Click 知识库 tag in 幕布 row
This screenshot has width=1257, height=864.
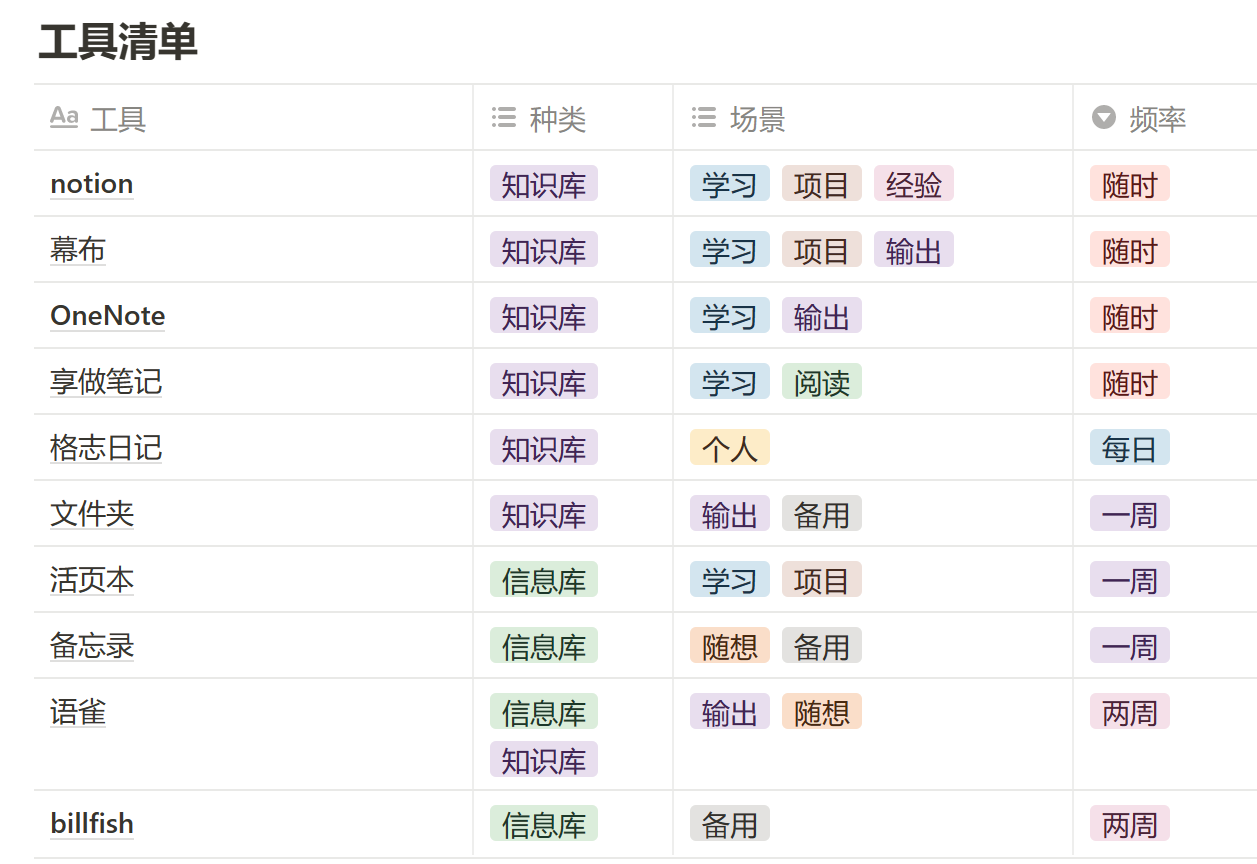(544, 250)
